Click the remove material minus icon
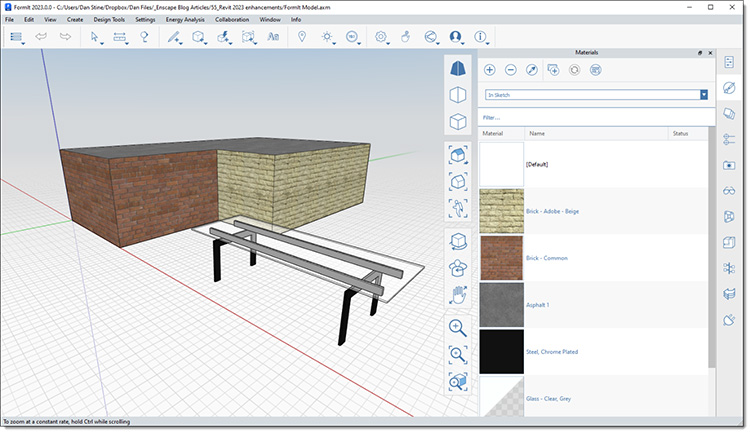 (x=510, y=70)
